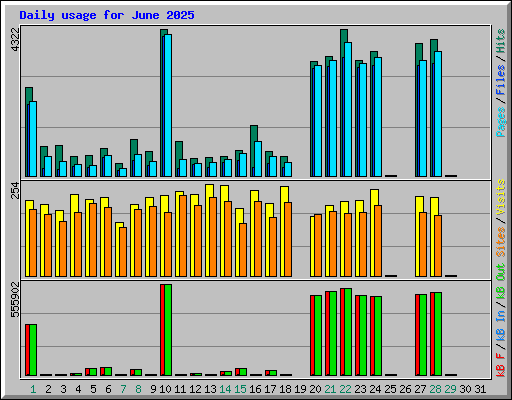Click day 29 on the x-axis

click(450, 389)
